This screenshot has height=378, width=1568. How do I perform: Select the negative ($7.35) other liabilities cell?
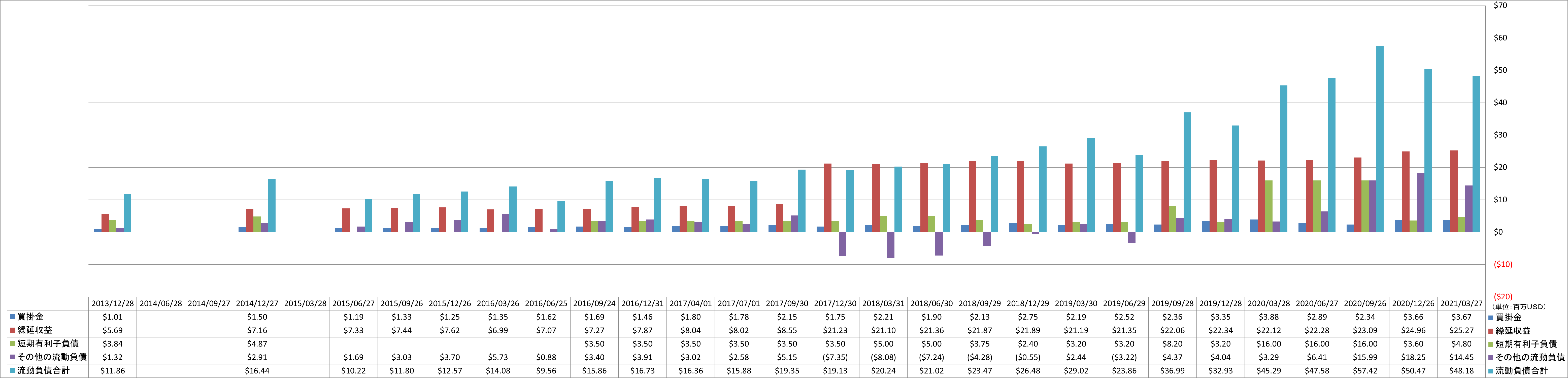pos(835,357)
